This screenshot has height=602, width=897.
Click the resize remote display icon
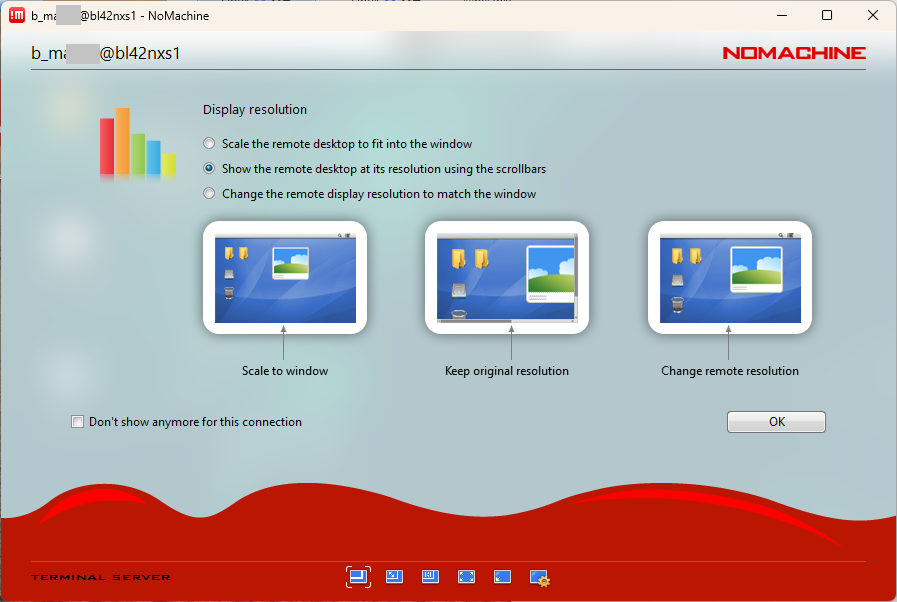tap(395, 577)
